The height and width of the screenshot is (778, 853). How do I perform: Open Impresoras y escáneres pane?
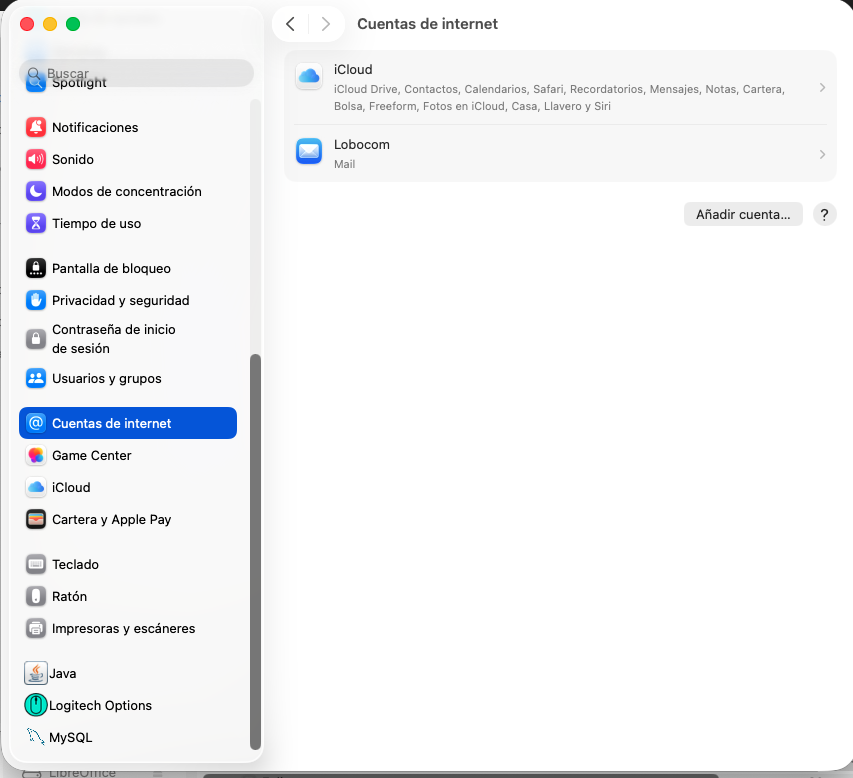123,628
